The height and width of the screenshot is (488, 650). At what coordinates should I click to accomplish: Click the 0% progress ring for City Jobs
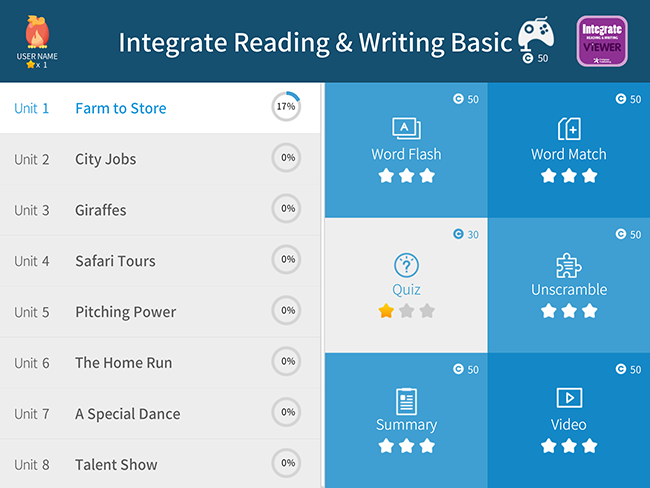(x=286, y=158)
